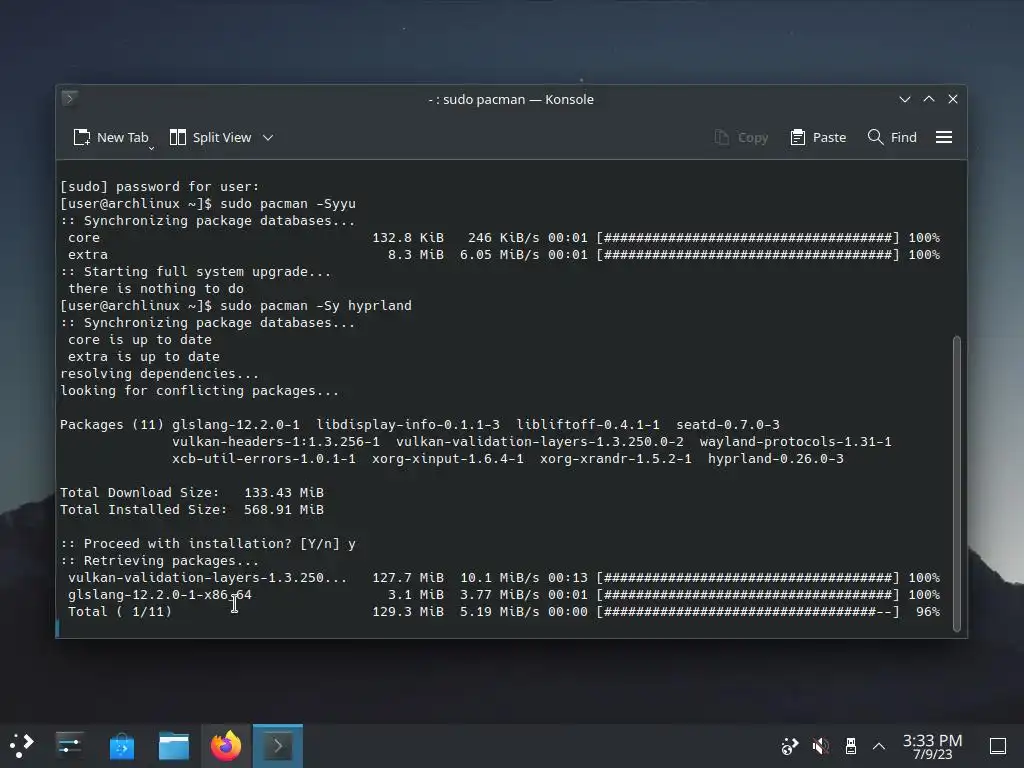The height and width of the screenshot is (768, 1024).
Task: Click 'there is nothing to do' text
Action: 155,289
